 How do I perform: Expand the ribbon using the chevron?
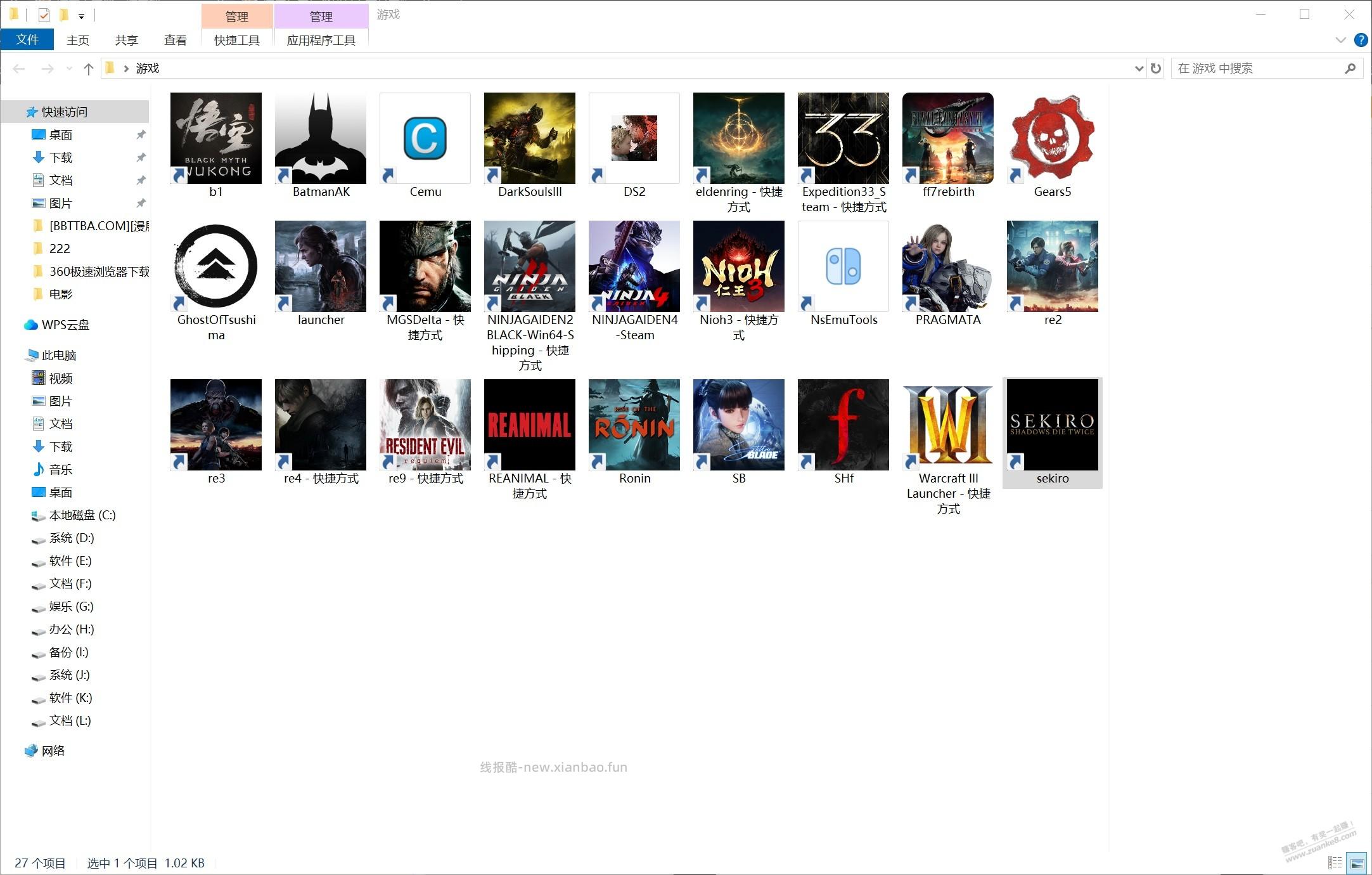coord(1340,40)
